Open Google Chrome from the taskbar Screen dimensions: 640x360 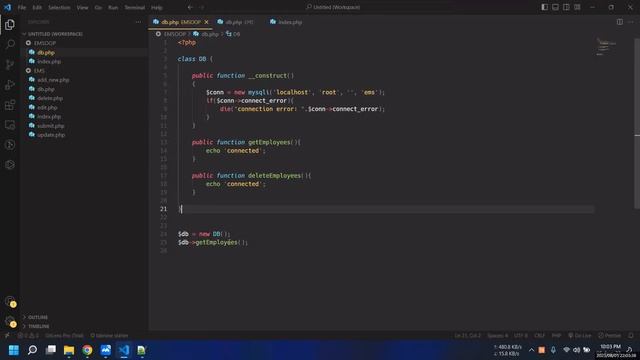point(87,350)
